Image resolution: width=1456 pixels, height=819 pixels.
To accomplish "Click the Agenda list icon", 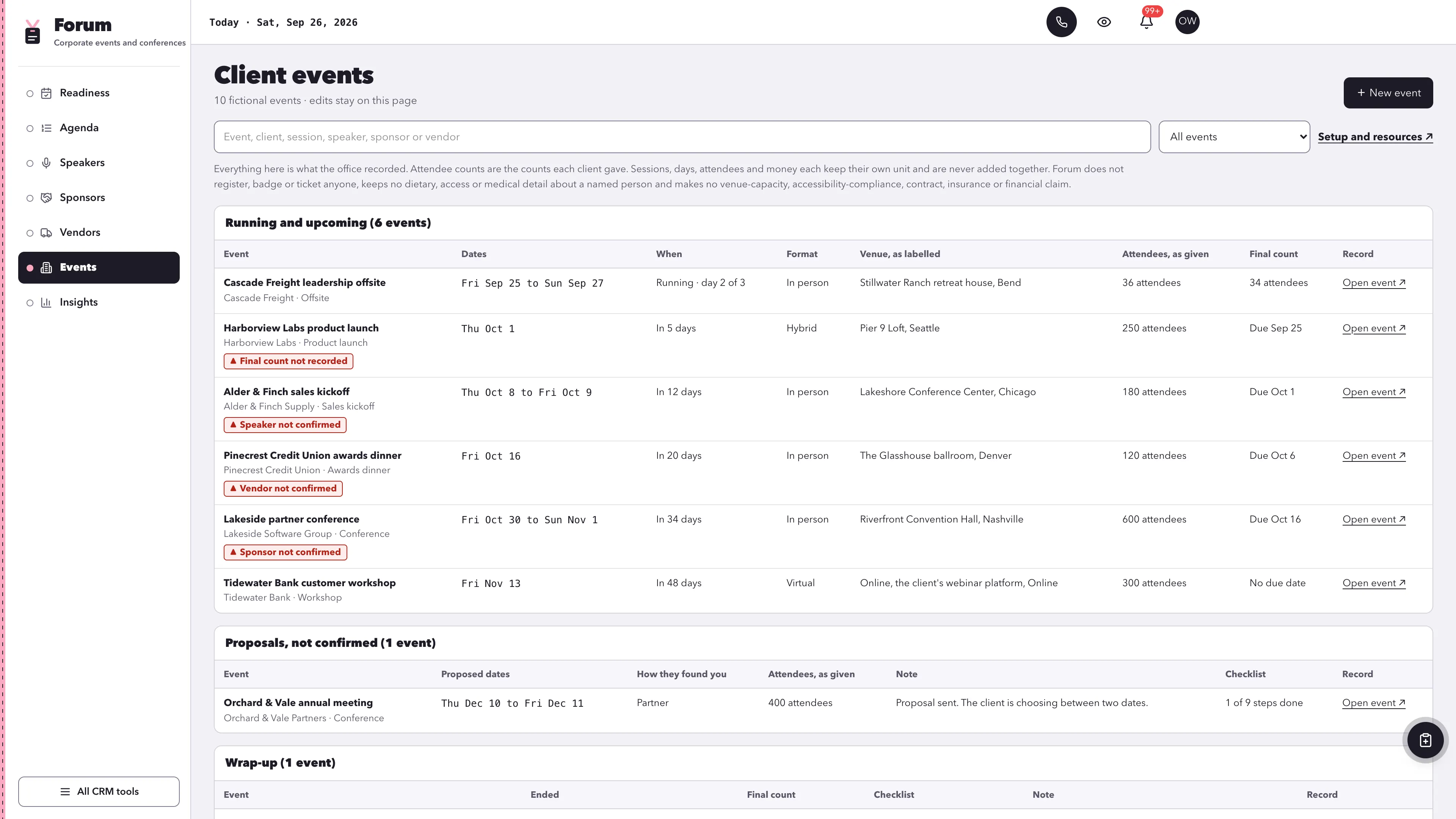I will [46, 128].
